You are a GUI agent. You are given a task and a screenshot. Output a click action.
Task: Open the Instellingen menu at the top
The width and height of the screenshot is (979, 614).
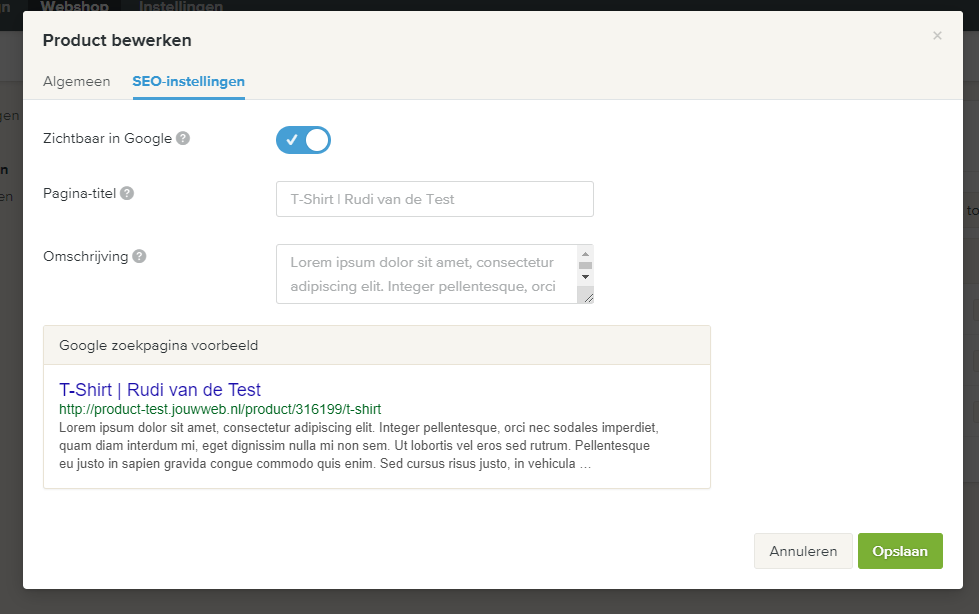181,6
